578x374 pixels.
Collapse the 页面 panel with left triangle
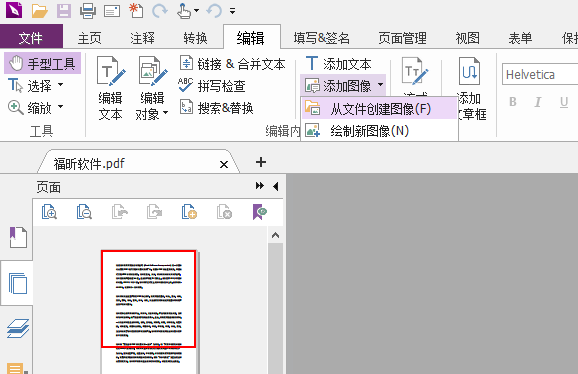(275, 186)
